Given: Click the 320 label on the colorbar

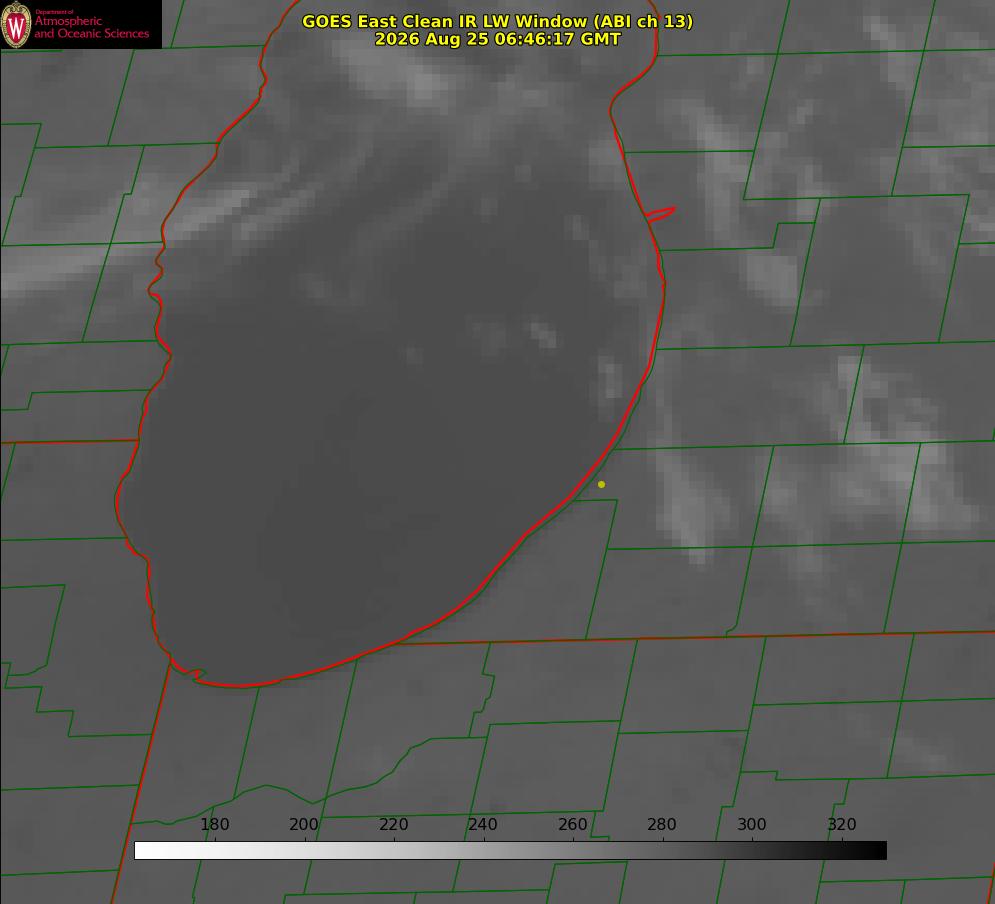Looking at the screenshot, I should (841, 824).
